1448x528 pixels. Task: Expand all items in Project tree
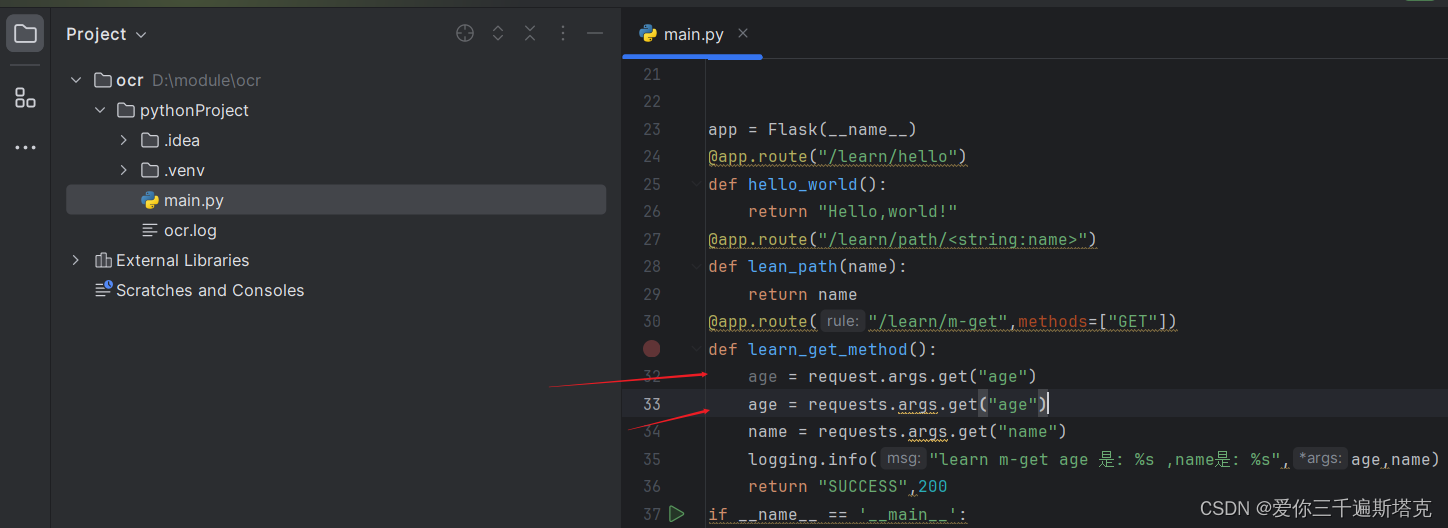point(498,34)
